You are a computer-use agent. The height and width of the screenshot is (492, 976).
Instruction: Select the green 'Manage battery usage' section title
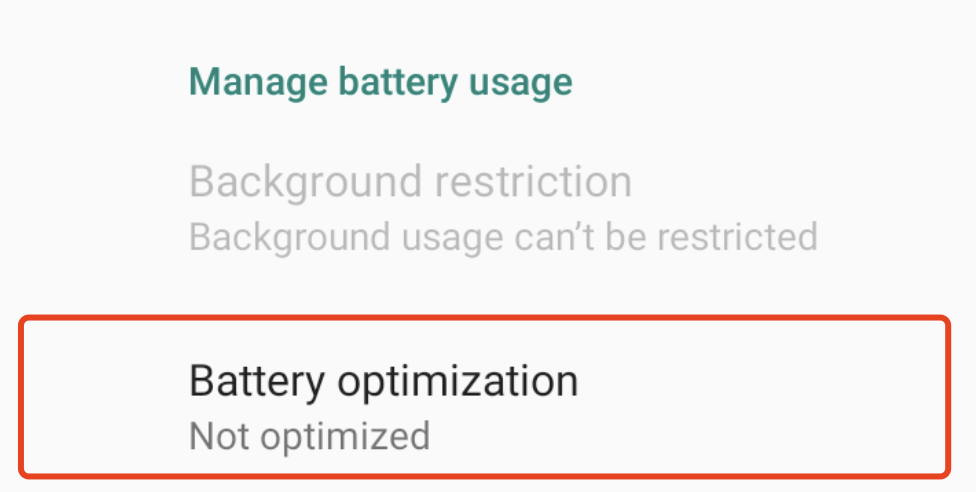tap(380, 82)
